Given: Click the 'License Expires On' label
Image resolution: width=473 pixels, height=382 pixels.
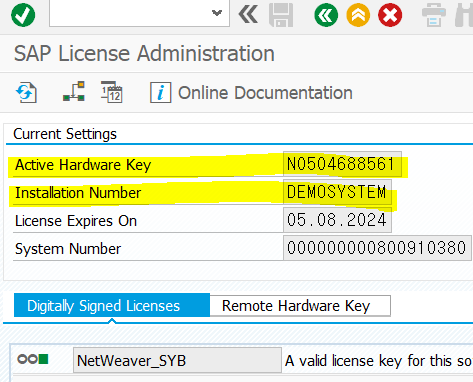Looking at the screenshot, I should 76,221.
